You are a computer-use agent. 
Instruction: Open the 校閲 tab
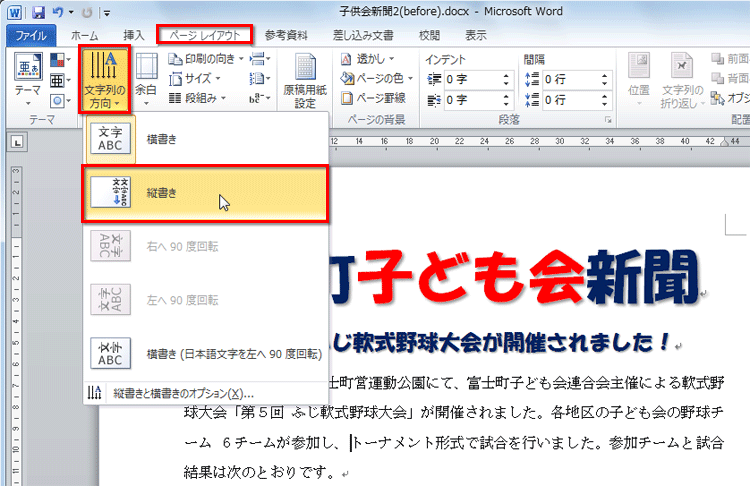click(x=429, y=35)
